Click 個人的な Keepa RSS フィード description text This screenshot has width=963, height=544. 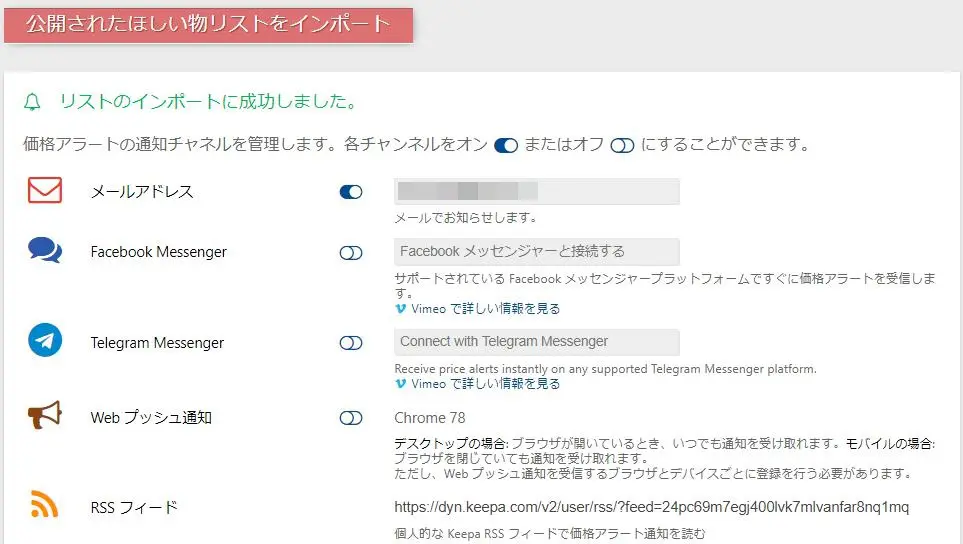(x=550, y=534)
